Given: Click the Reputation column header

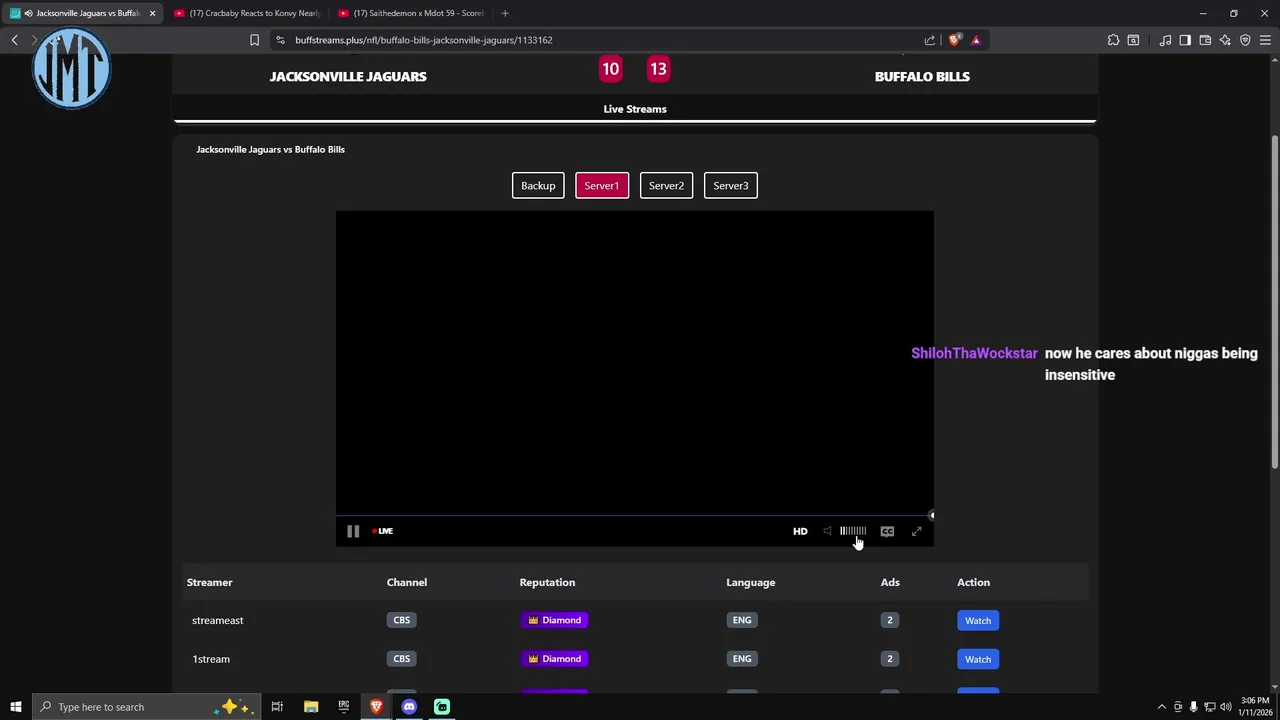Looking at the screenshot, I should (547, 582).
